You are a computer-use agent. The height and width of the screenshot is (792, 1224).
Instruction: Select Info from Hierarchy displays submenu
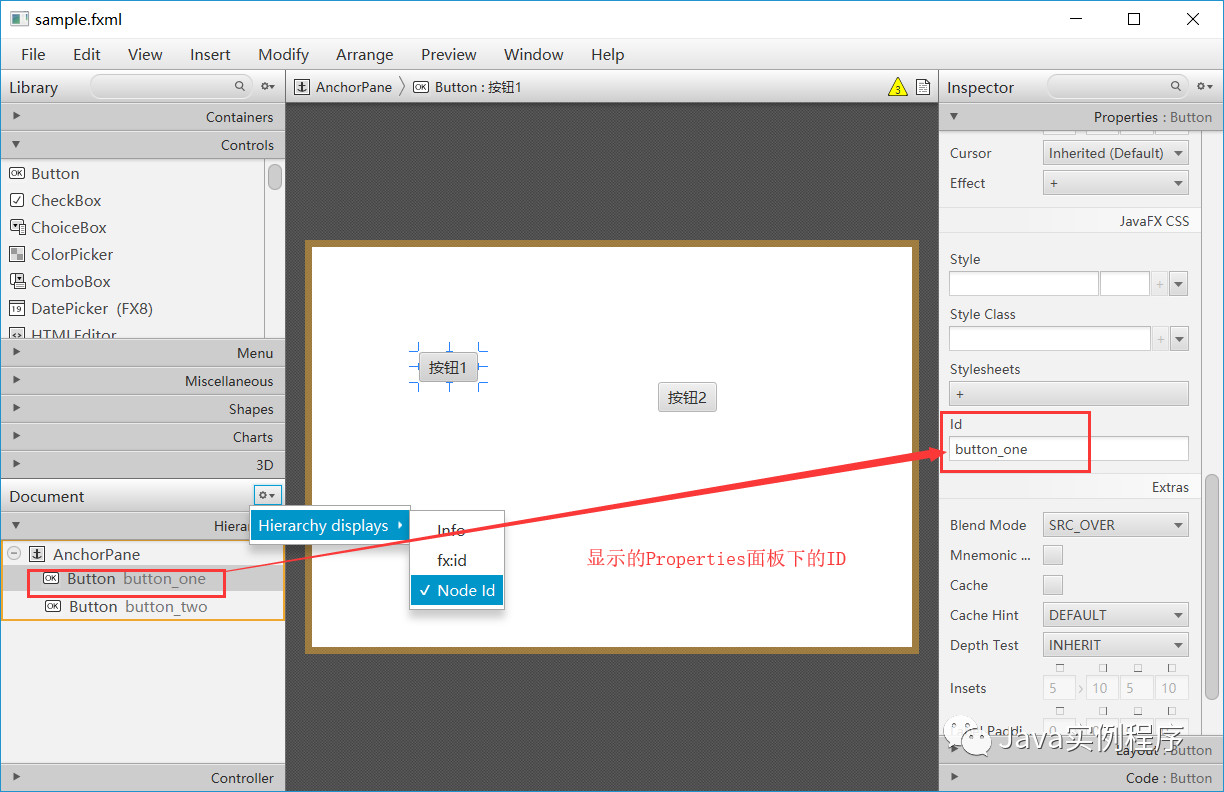tap(450, 530)
